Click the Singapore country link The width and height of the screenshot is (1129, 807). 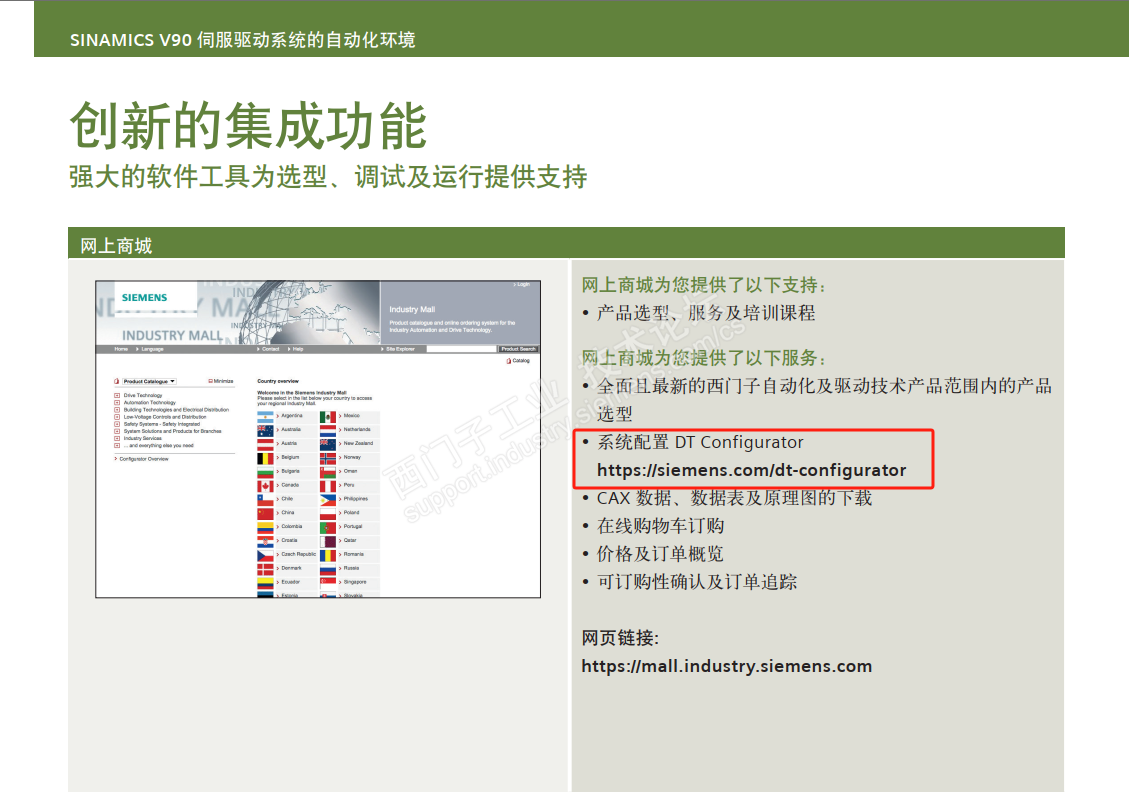(353, 582)
